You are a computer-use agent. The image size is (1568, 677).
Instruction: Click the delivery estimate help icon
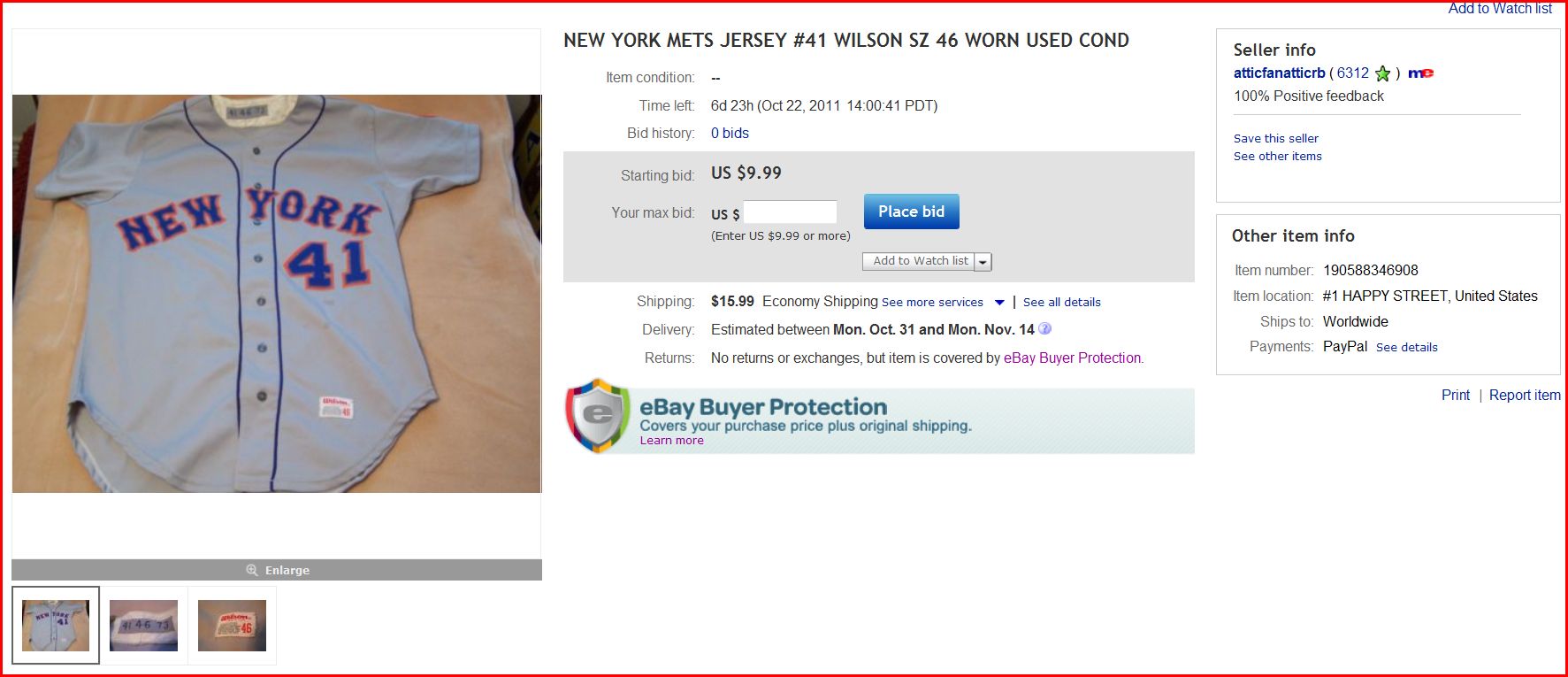1044,329
